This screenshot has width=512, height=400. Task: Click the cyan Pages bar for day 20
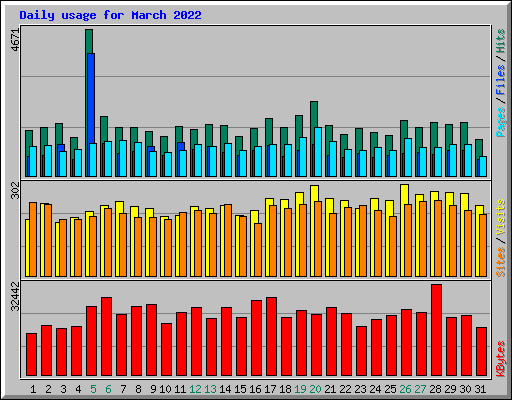(x=318, y=152)
